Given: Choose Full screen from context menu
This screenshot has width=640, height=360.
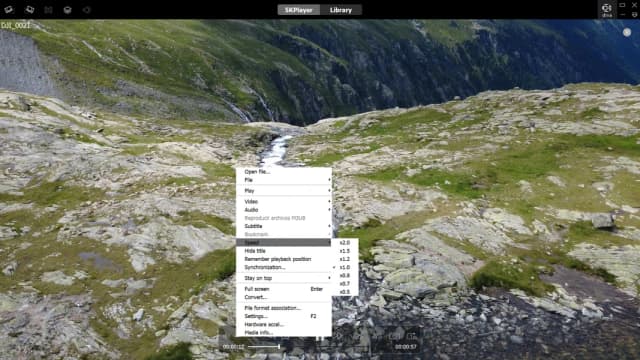Looking at the screenshot, I should click(x=284, y=289).
